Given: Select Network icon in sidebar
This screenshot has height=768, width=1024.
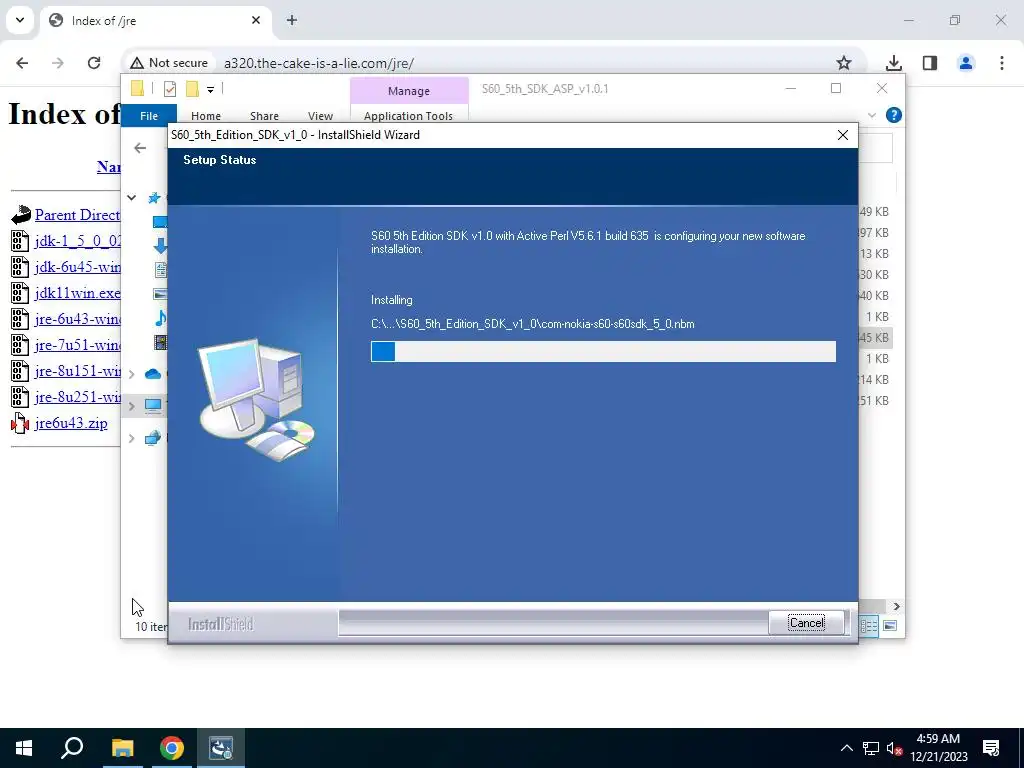Looking at the screenshot, I should click(x=153, y=438).
